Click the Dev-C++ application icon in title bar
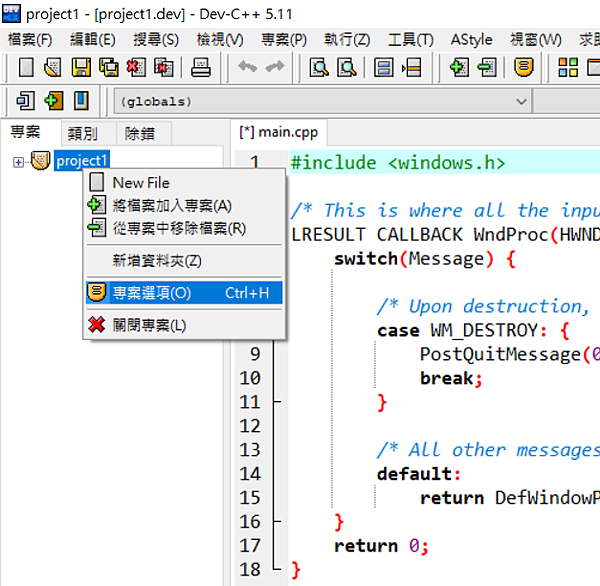Image resolution: width=600 pixels, height=586 pixels. 11,13
